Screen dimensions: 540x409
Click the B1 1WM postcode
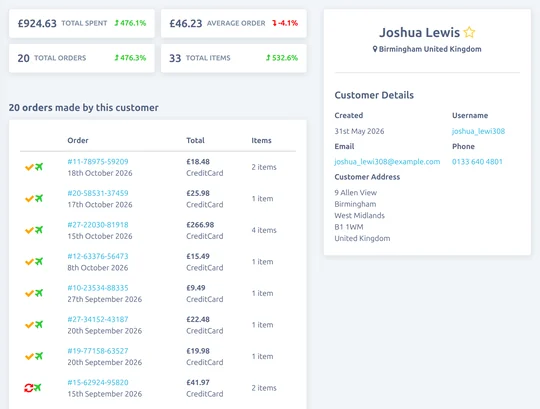point(349,227)
